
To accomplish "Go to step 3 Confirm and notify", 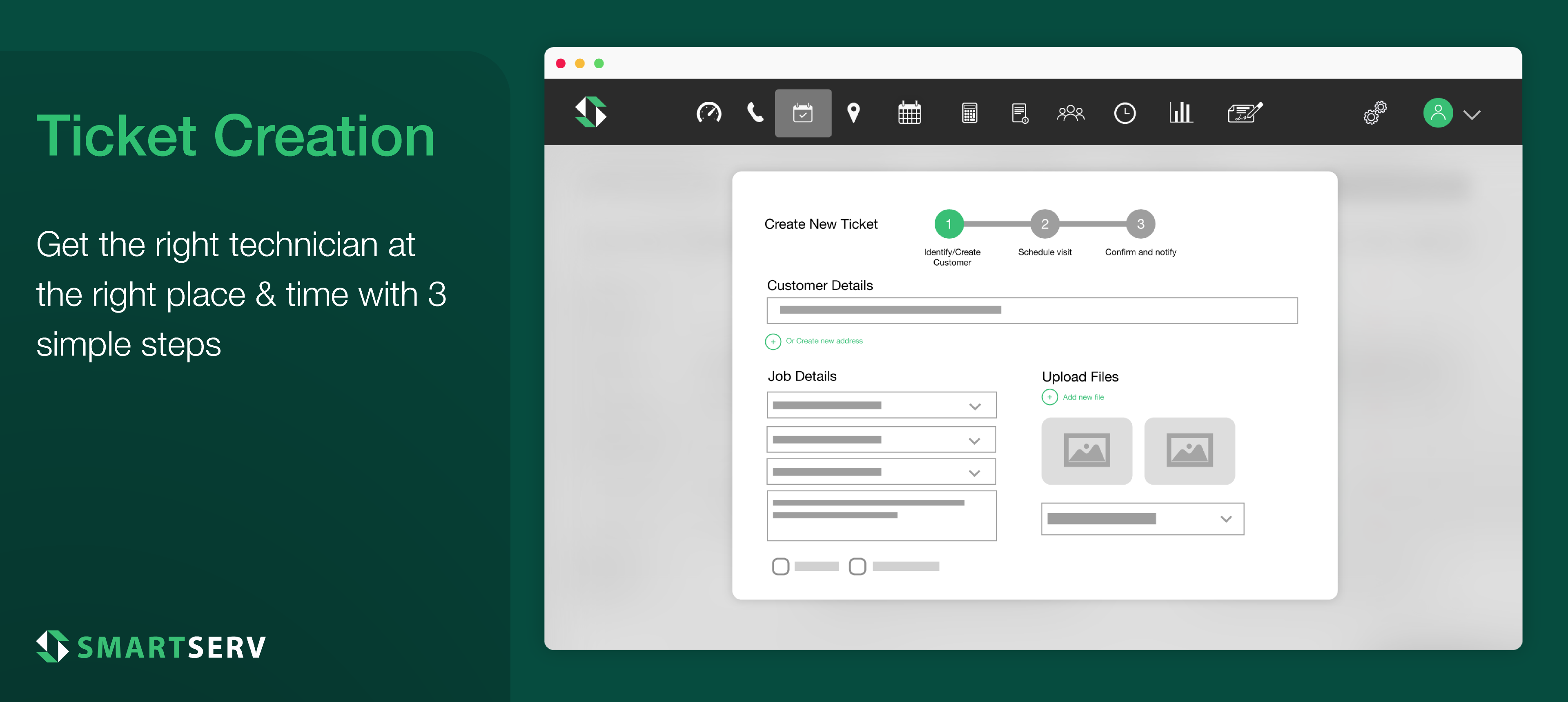I will [1140, 224].
